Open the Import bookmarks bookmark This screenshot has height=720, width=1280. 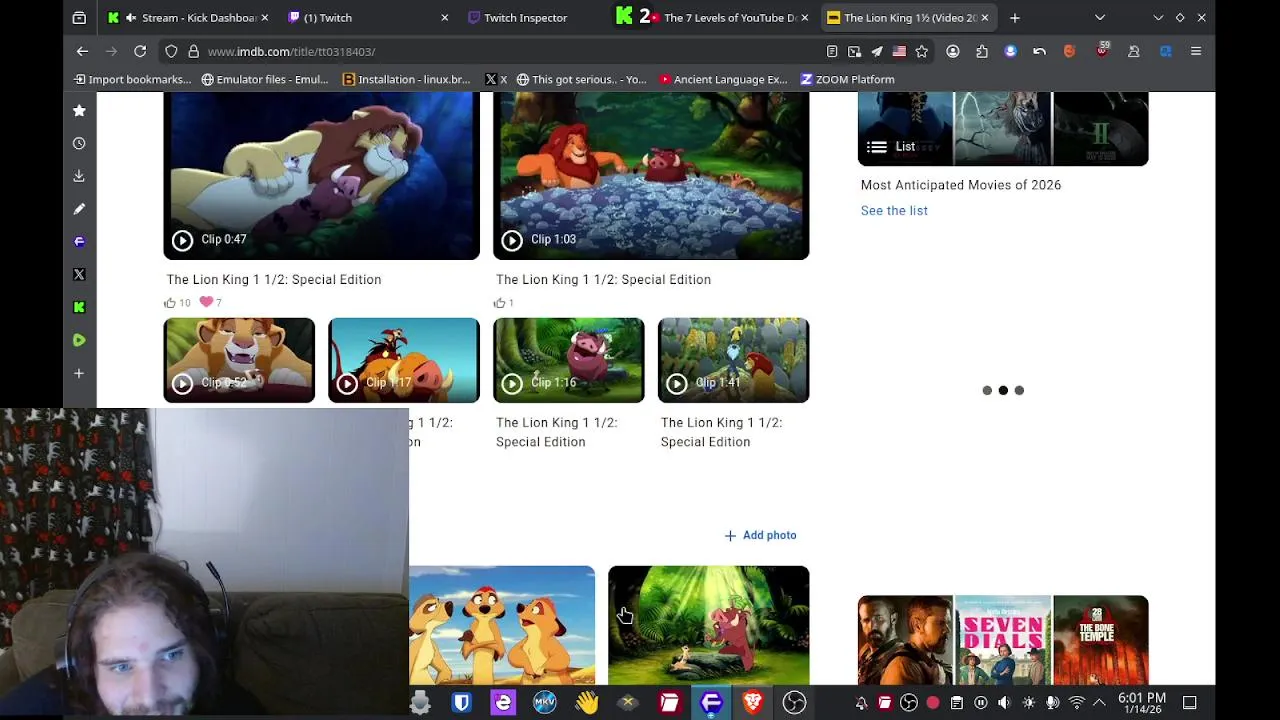(132, 79)
